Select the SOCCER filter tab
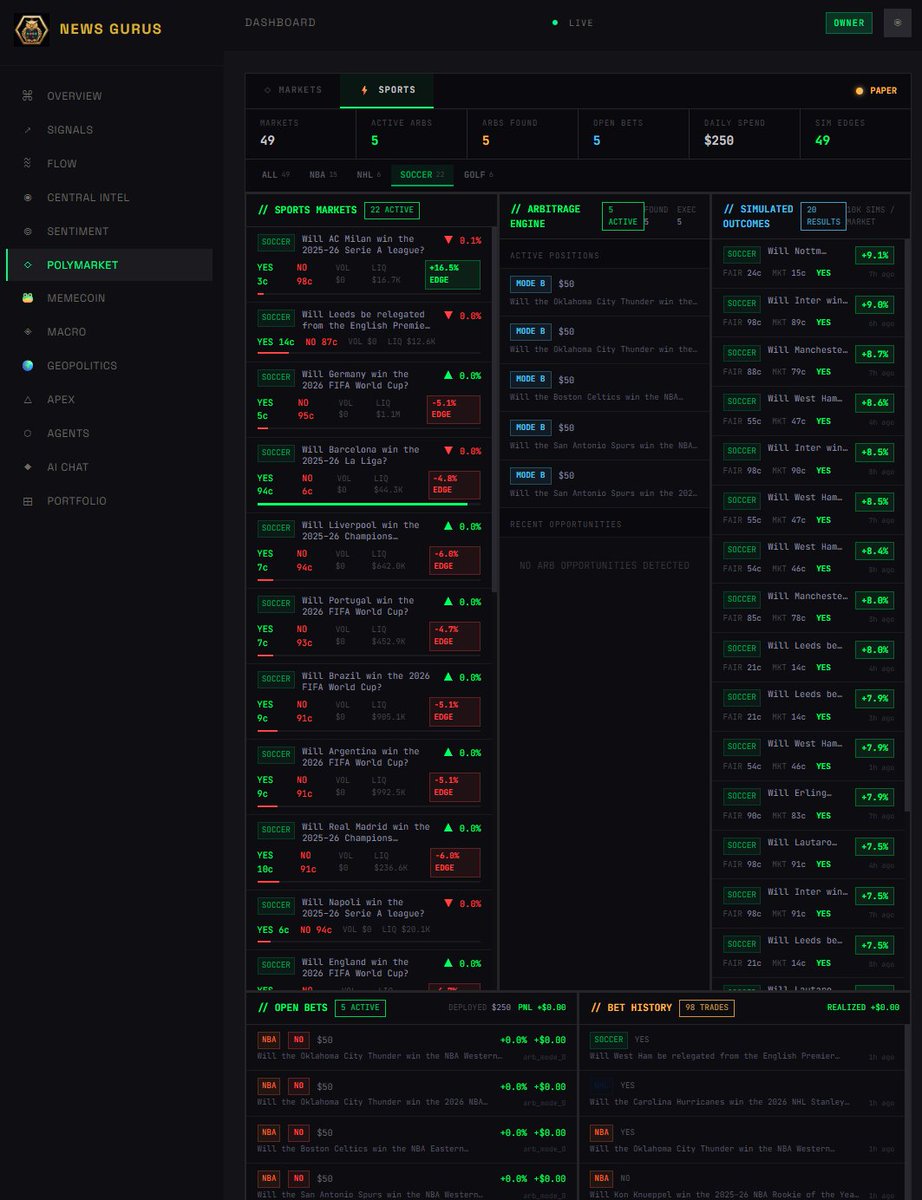 422,175
